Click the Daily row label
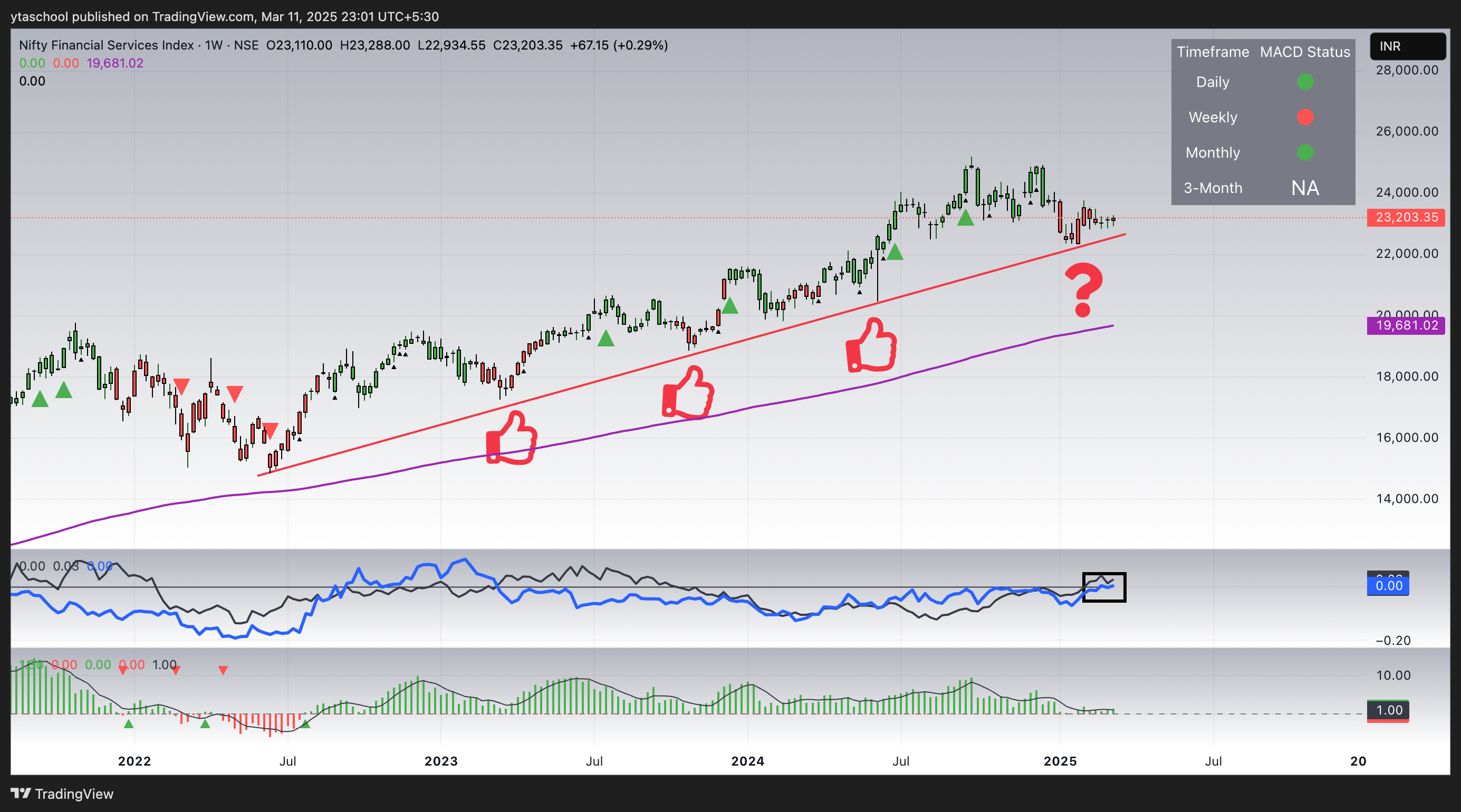Image resolution: width=1461 pixels, height=812 pixels. [x=1213, y=82]
